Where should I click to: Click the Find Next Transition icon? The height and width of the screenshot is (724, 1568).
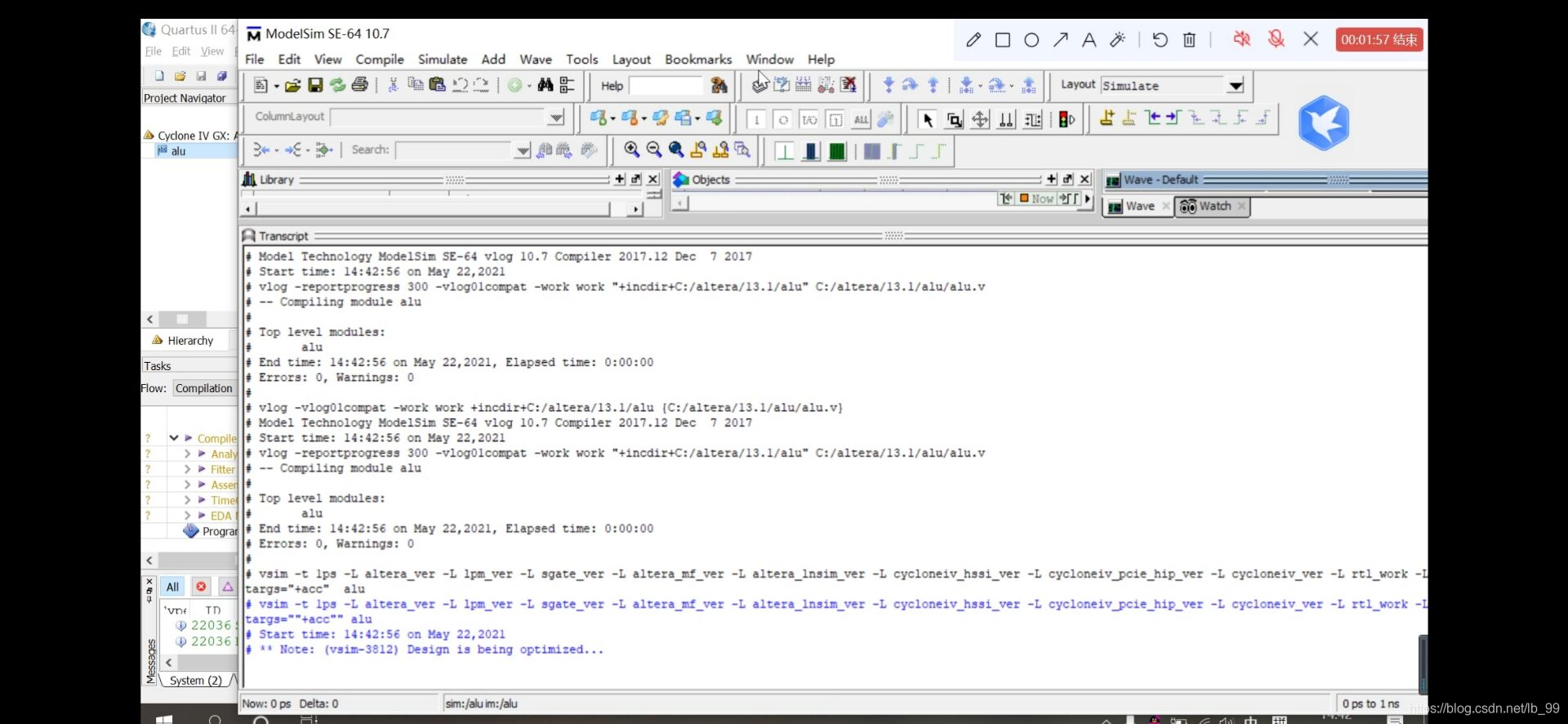tap(1174, 118)
